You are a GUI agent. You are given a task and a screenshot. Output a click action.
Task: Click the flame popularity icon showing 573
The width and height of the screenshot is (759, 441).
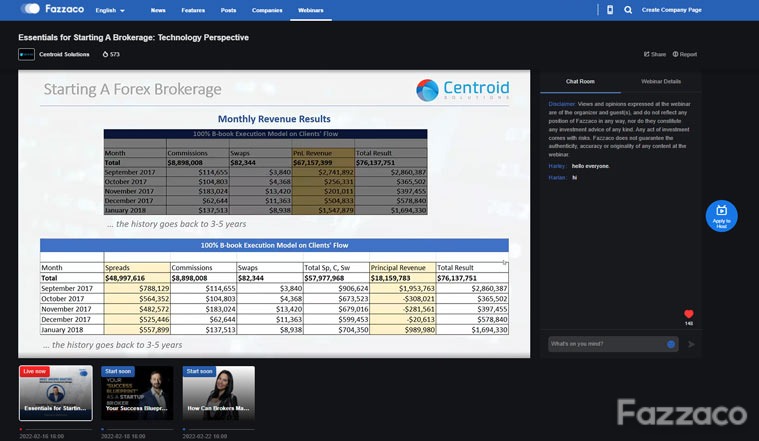point(106,54)
